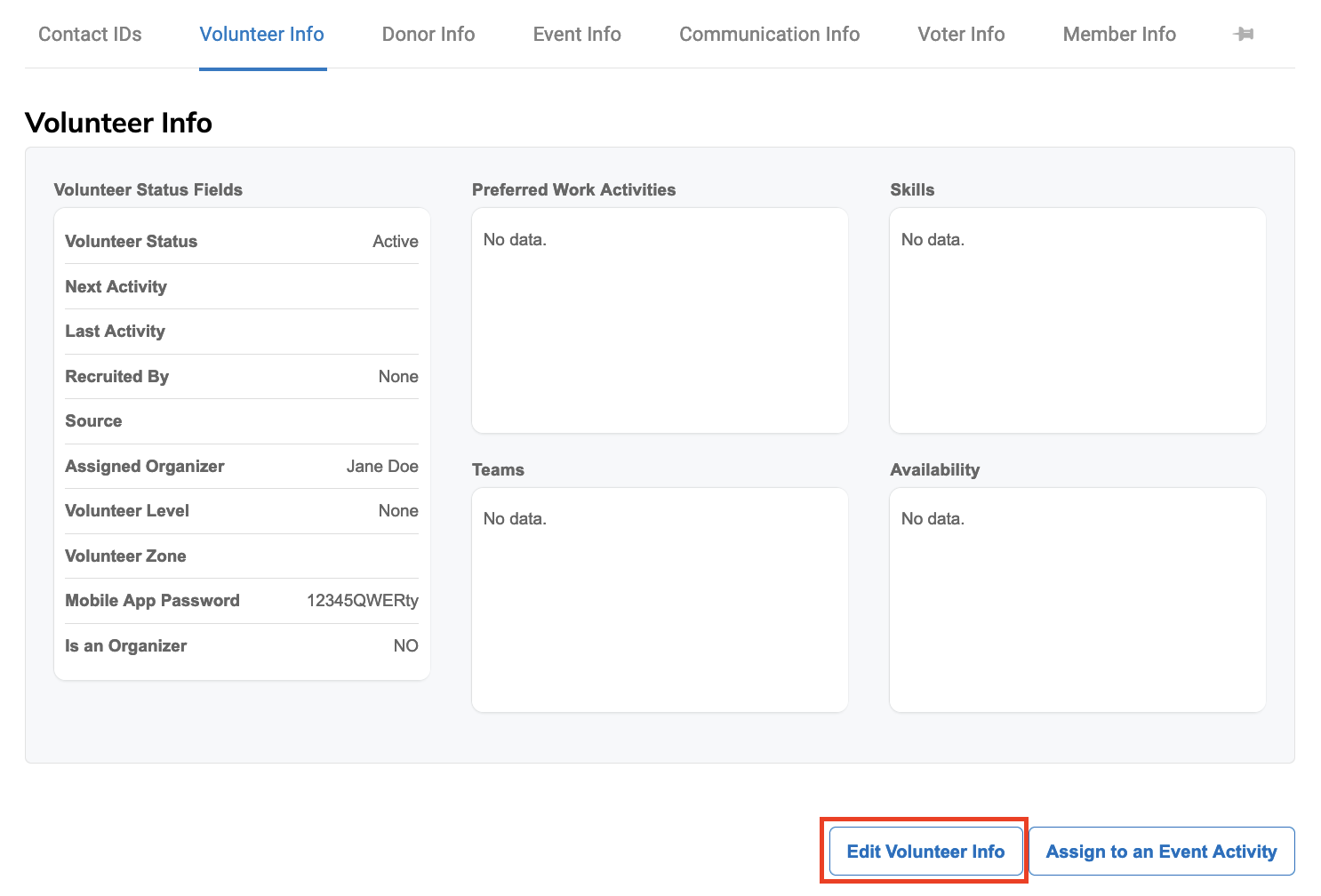Click the pin icon beside Member Info
This screenshot has height=896, width=1321.
click(1244, 34)
